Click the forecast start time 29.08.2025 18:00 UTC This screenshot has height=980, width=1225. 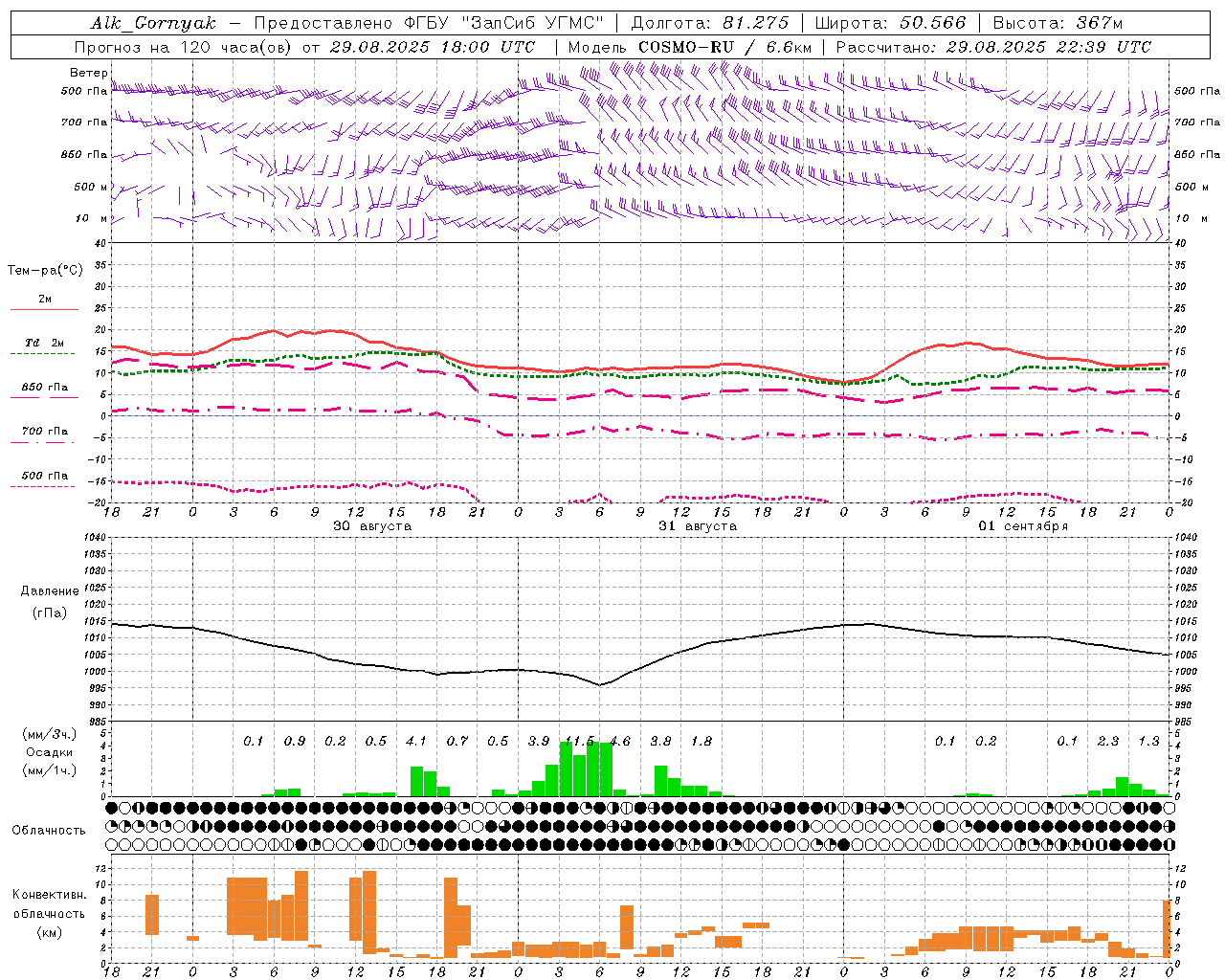click(x=433, y=47)
